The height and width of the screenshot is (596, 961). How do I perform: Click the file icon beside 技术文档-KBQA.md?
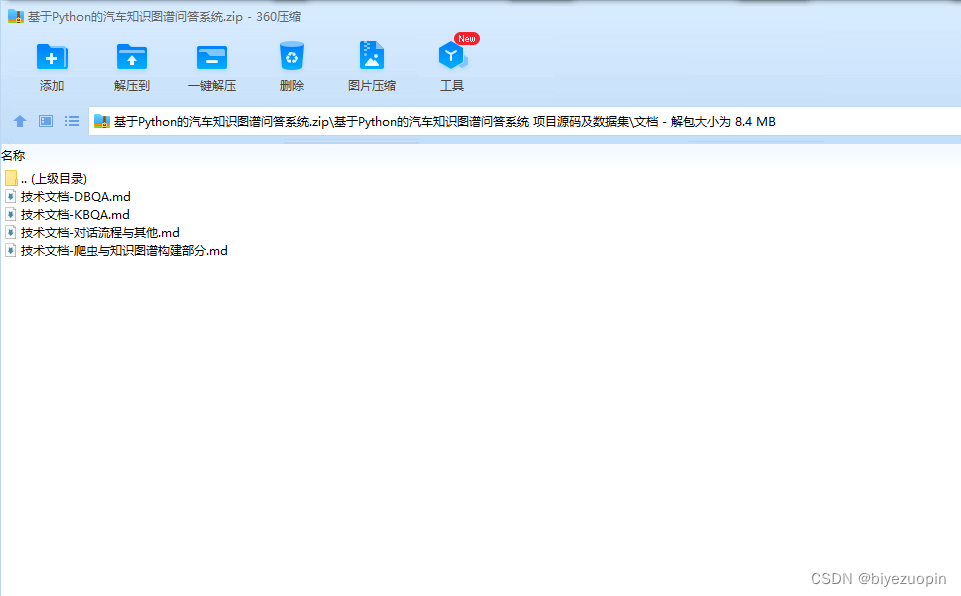pyautogui.click(x=10, y=215)
